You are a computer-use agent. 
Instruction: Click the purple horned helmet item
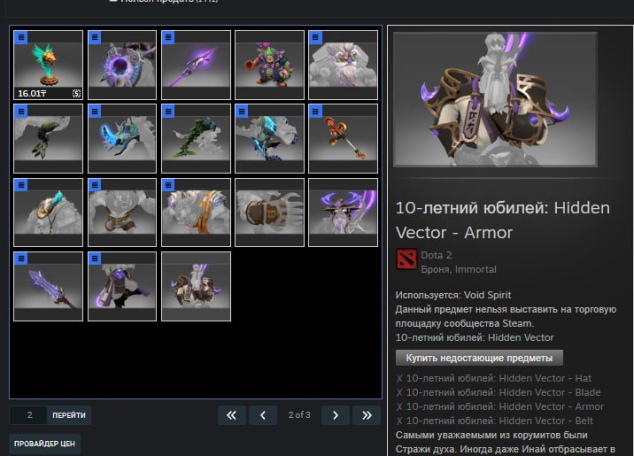[x=343, y=212]
